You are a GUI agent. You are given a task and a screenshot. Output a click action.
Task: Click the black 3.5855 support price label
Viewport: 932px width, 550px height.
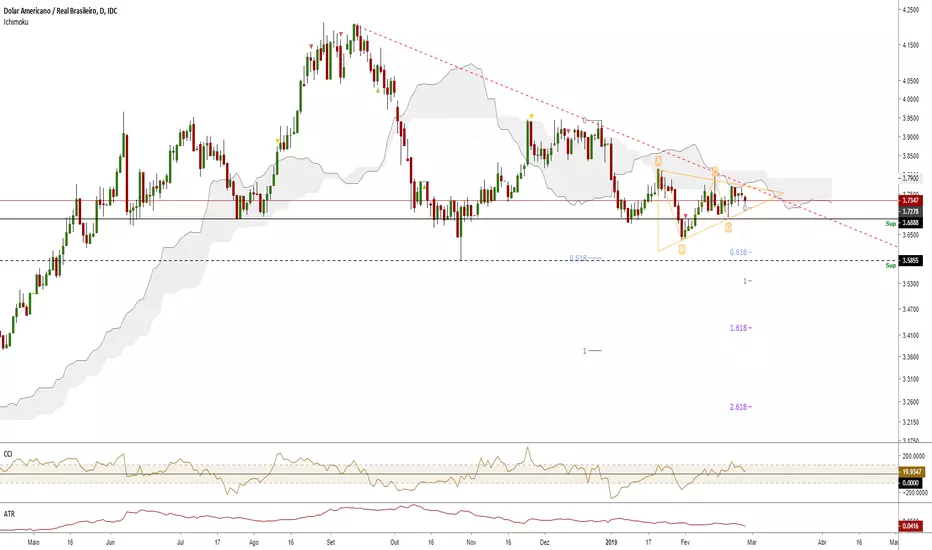click(911, 260)
